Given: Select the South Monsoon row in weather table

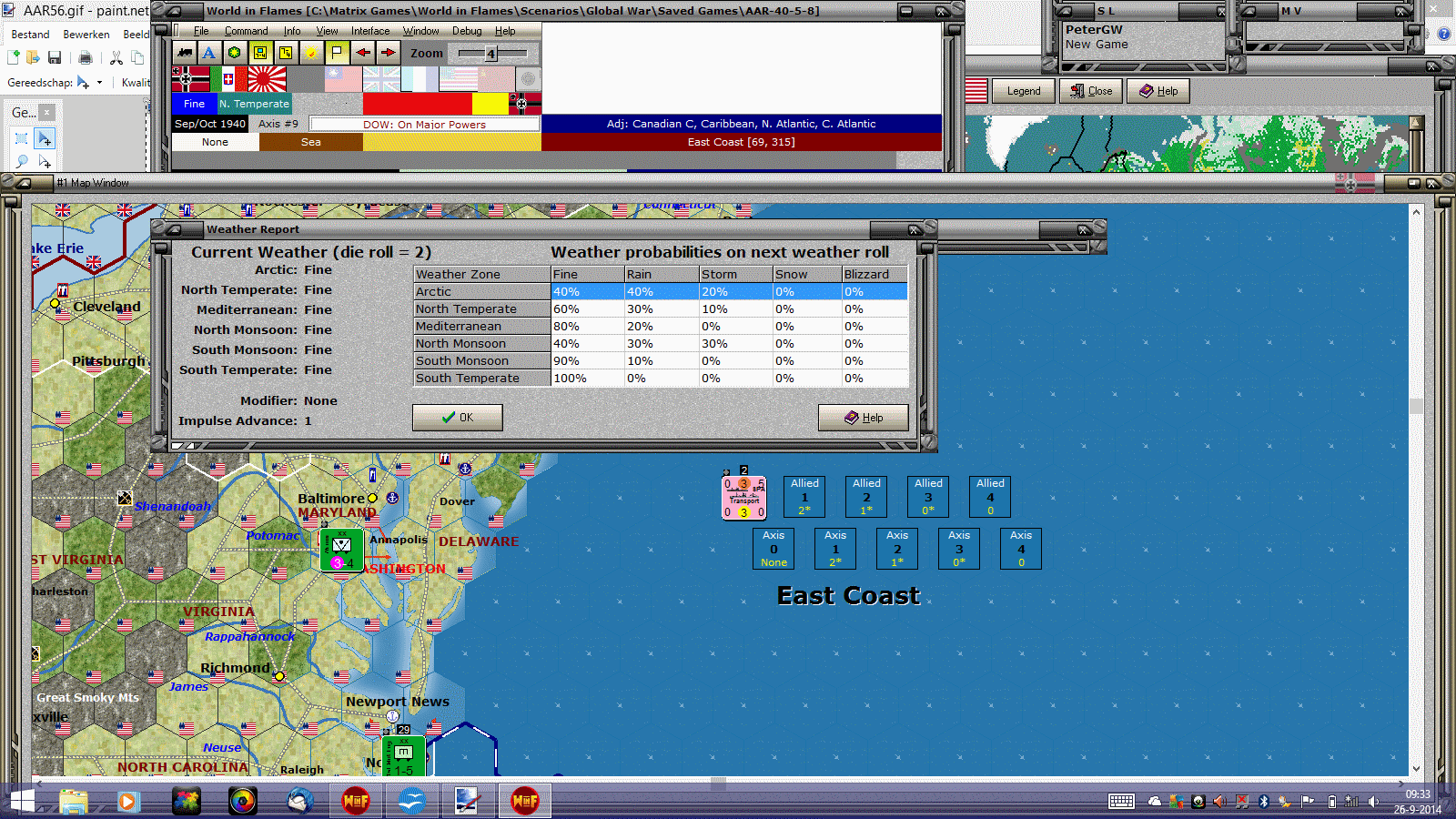Looking at the screenshot, I should tap(661, 361).
